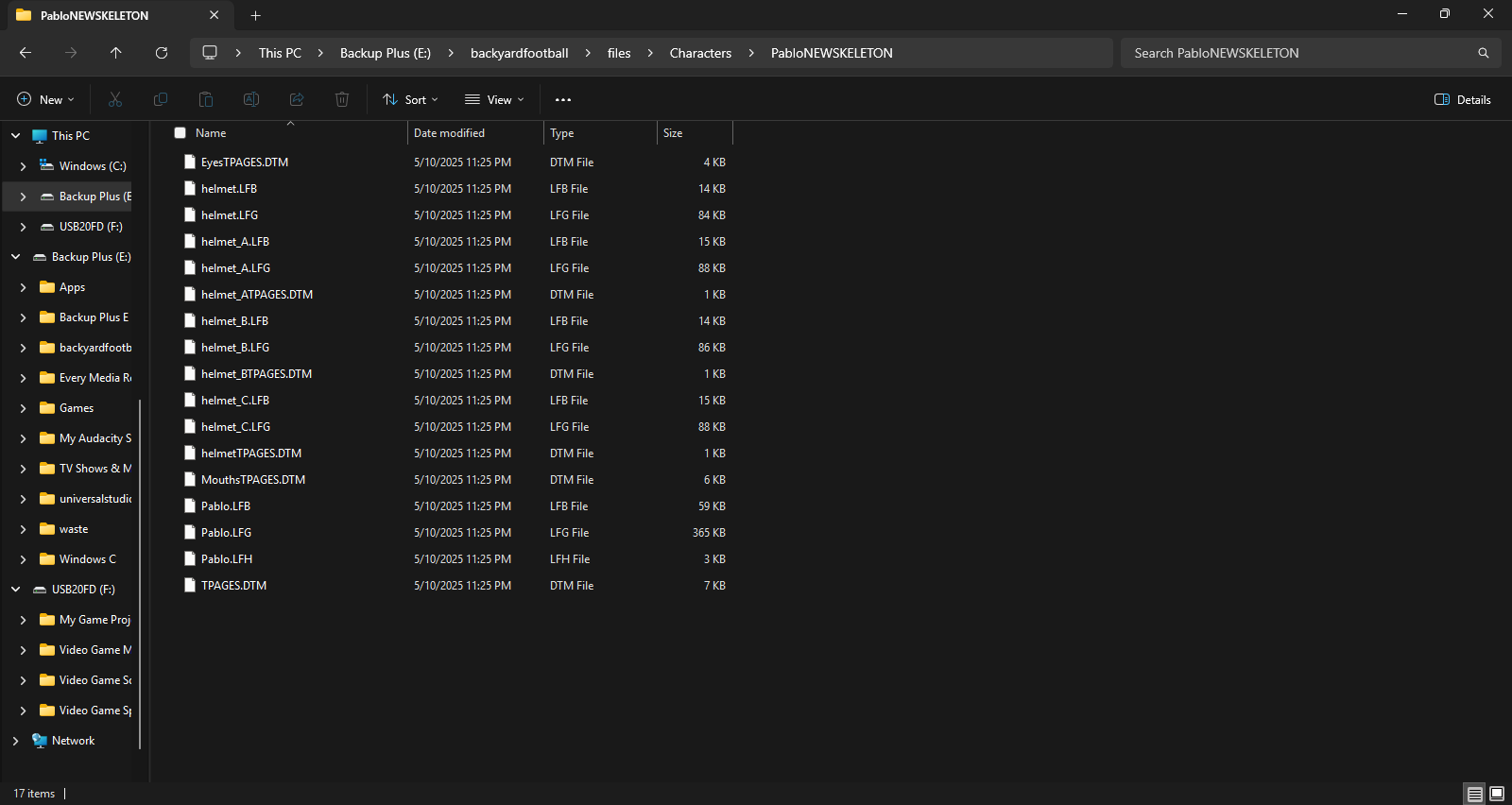Viewport: 1512px width, 805px height.
Task: Navigate to Backup Plus (E:) in breadcrumb
Action: (386, 53)
